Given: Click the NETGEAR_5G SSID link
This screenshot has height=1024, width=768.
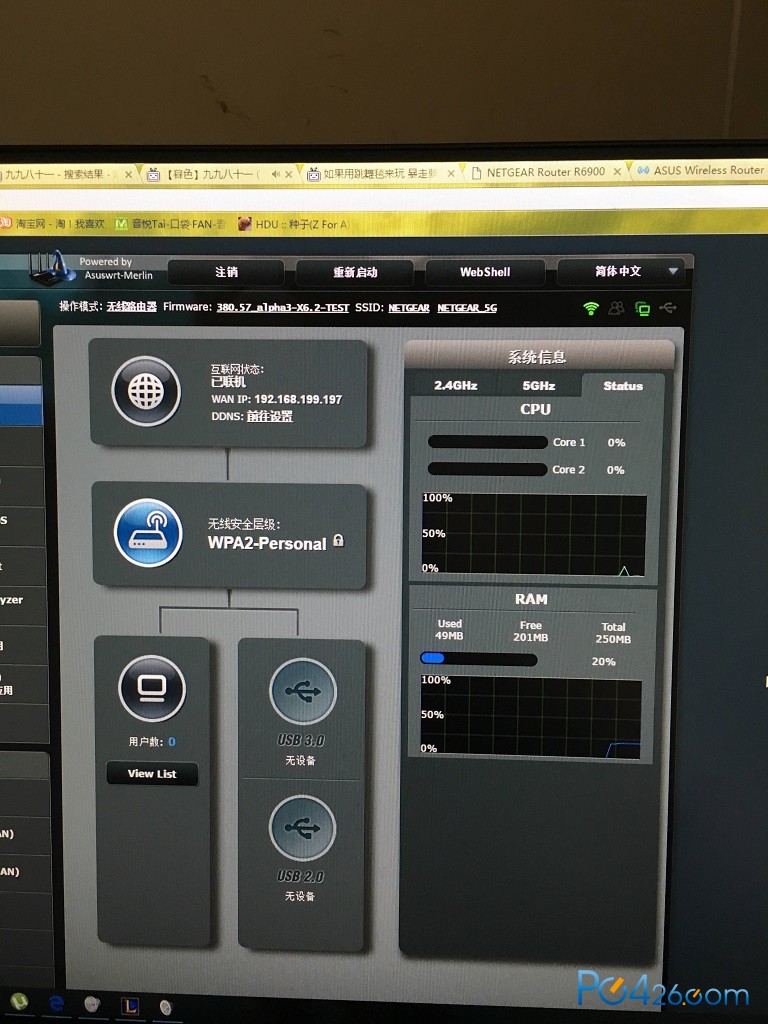Looking at the screenshot, I should point(467,308).
